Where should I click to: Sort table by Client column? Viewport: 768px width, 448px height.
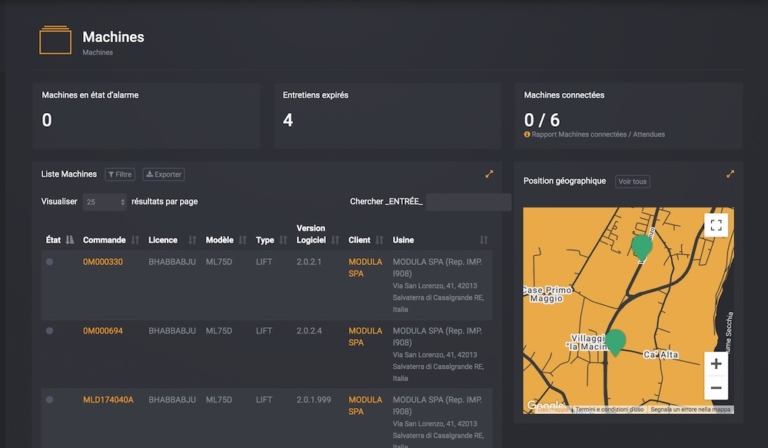click(365, 240)
